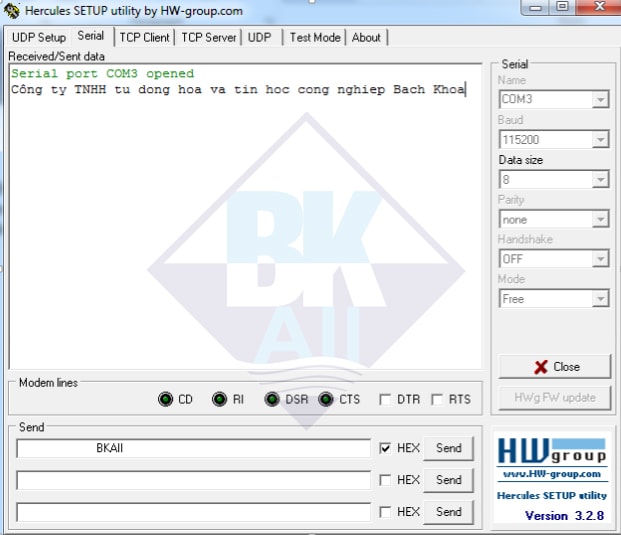Click the third empty send input field

point(193,512)
